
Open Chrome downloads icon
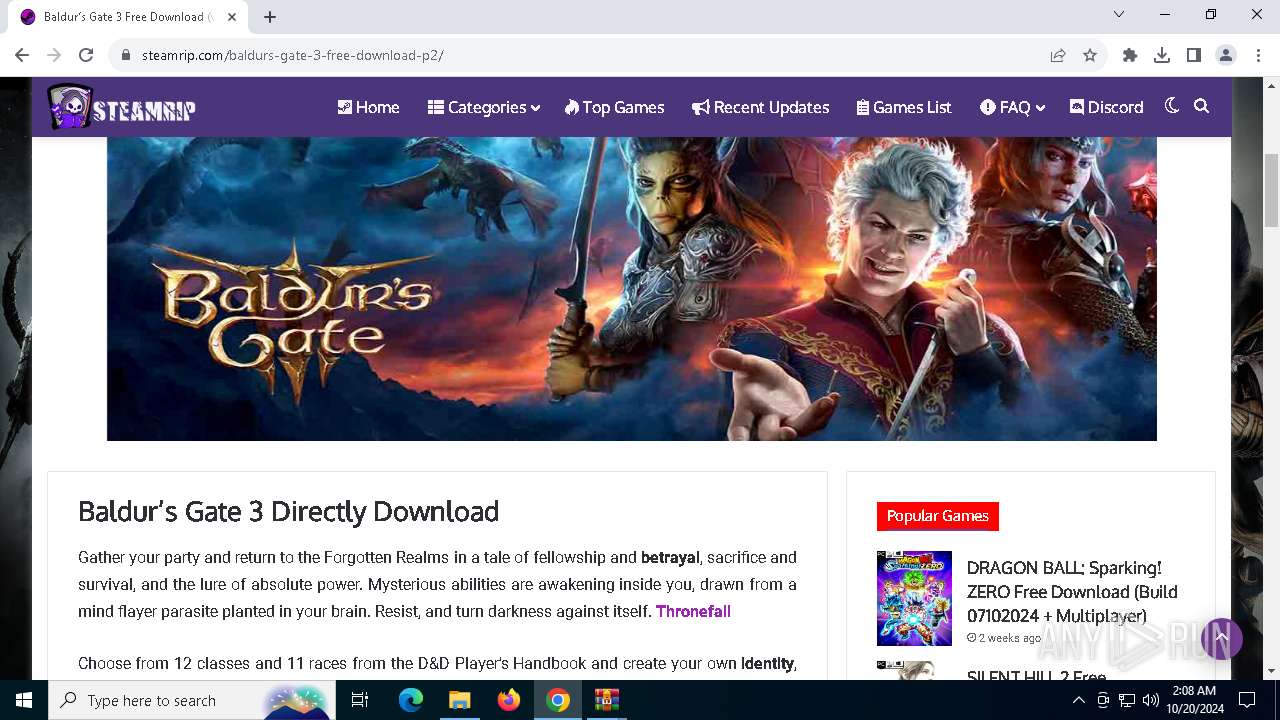click(x=1162, y=55)
